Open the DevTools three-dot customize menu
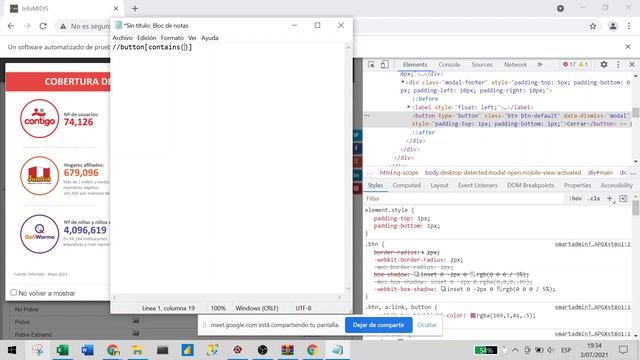Viewport: 640px width, 360px height. [x=618, y=64]
